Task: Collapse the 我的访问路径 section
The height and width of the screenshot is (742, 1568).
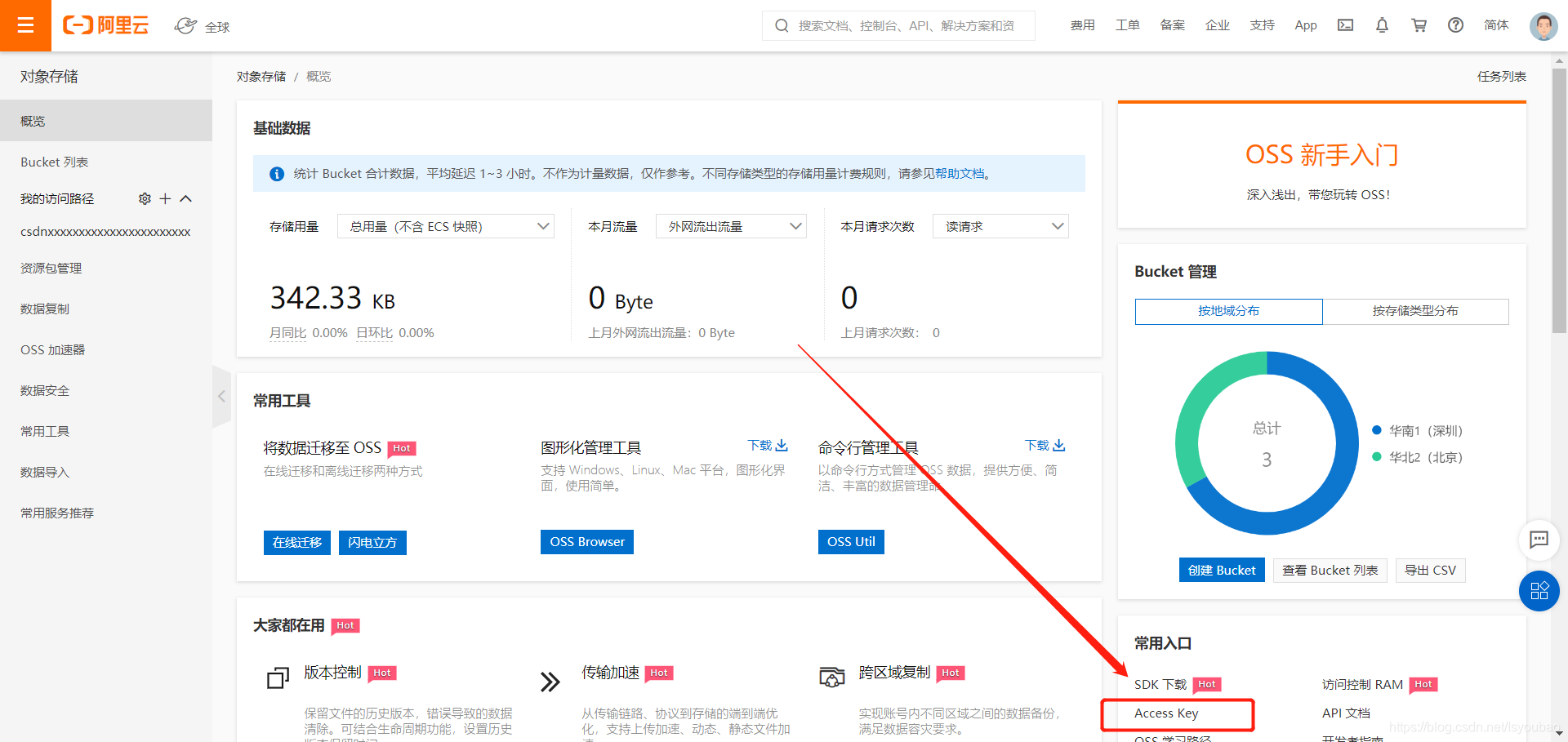Action: click(185, 198)
